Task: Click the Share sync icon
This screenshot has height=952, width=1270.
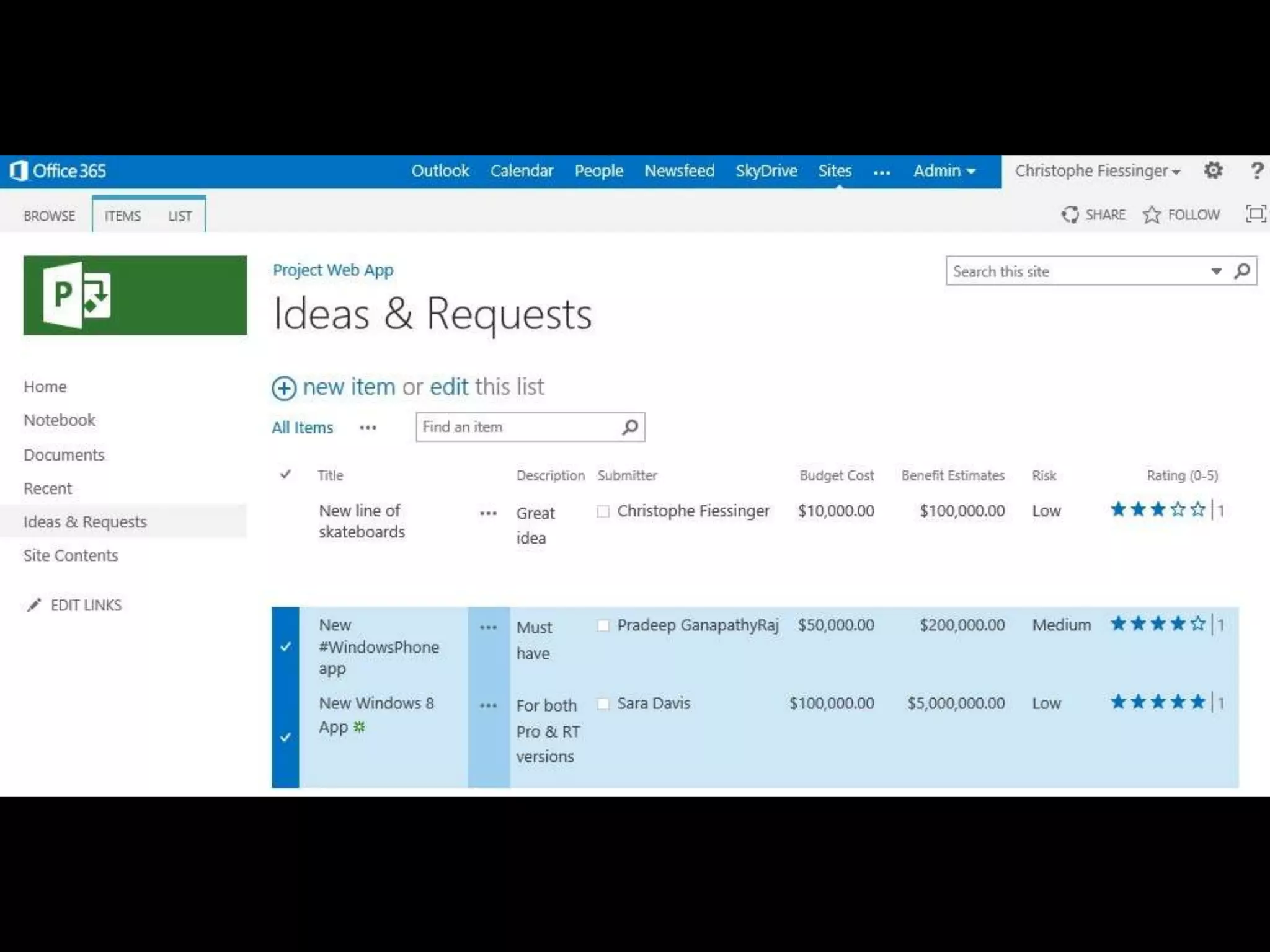Action: coord(1070,214)
